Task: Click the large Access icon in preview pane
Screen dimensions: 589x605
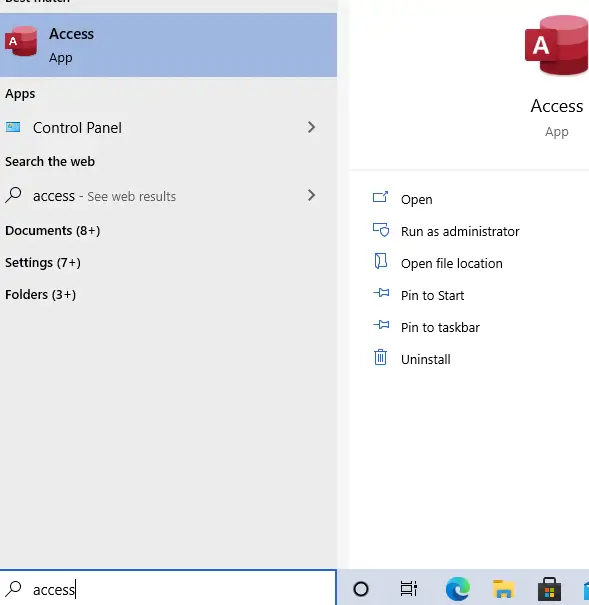Action: click(557, 45)
